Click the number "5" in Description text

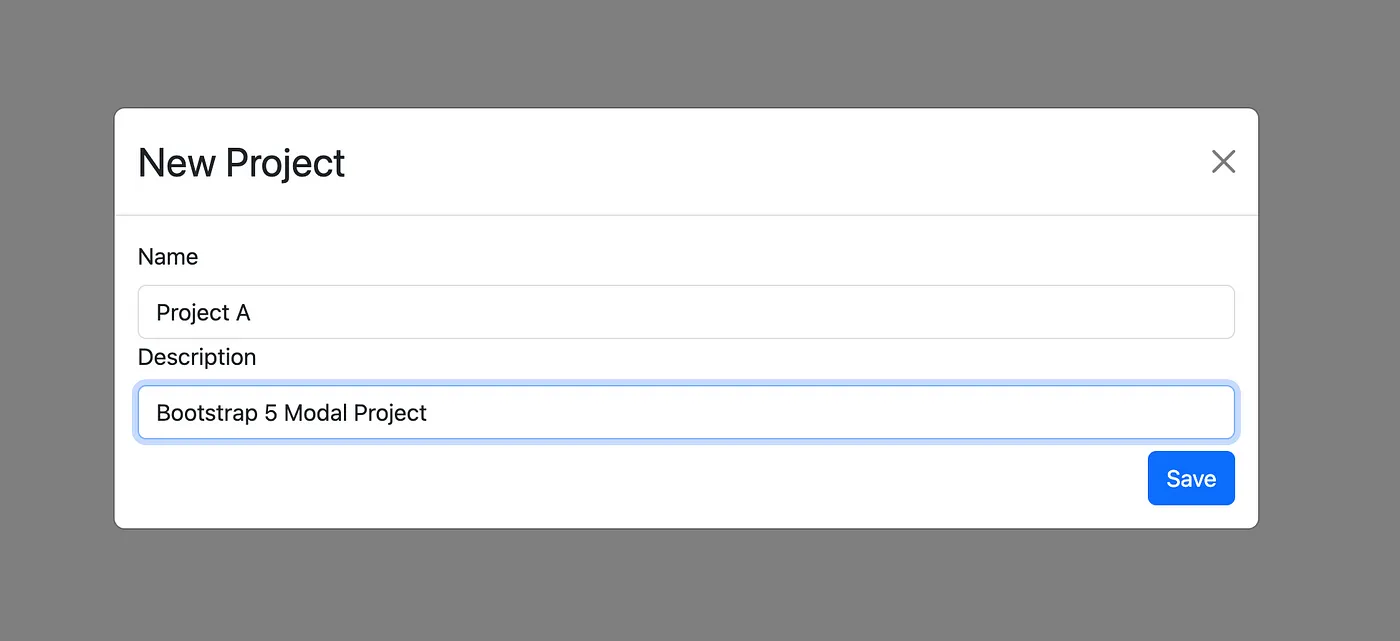coord(271,413)
